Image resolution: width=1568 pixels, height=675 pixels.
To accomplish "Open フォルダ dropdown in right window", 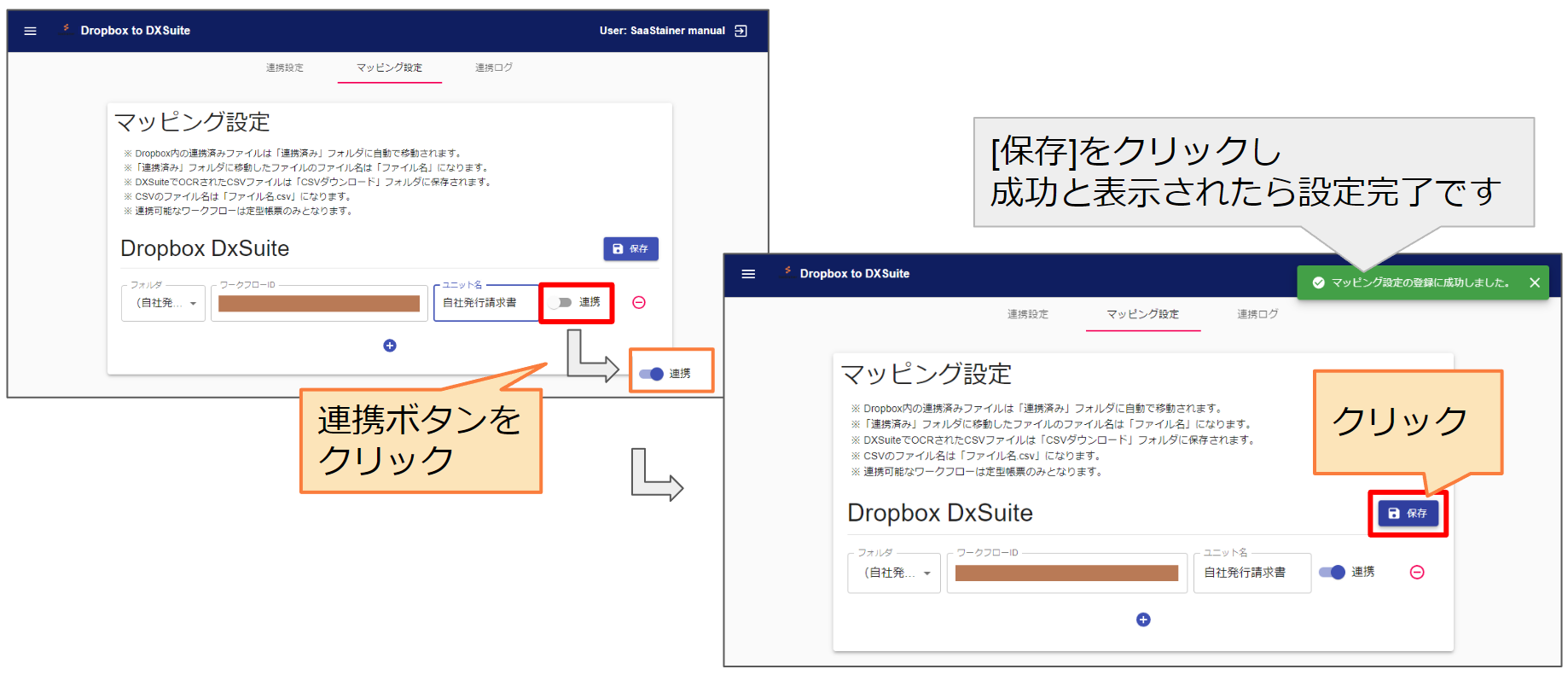I will tap(894, 573).
